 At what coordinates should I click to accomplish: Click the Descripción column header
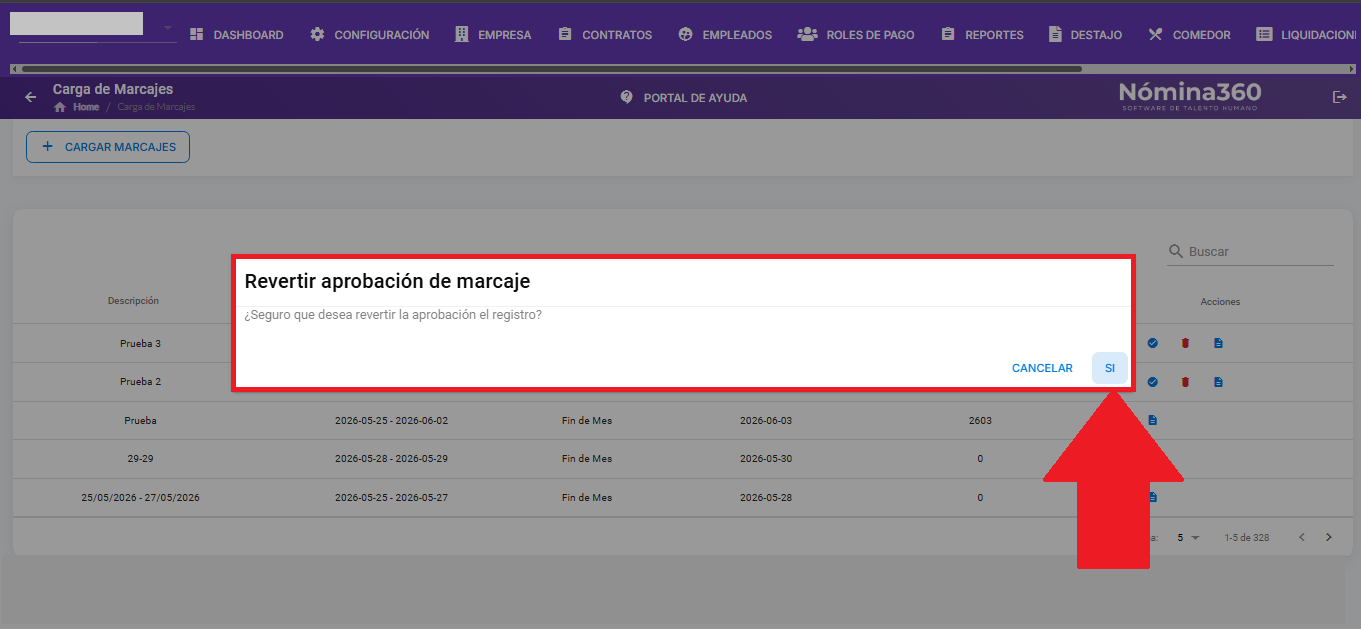click(x=133, y=301)
